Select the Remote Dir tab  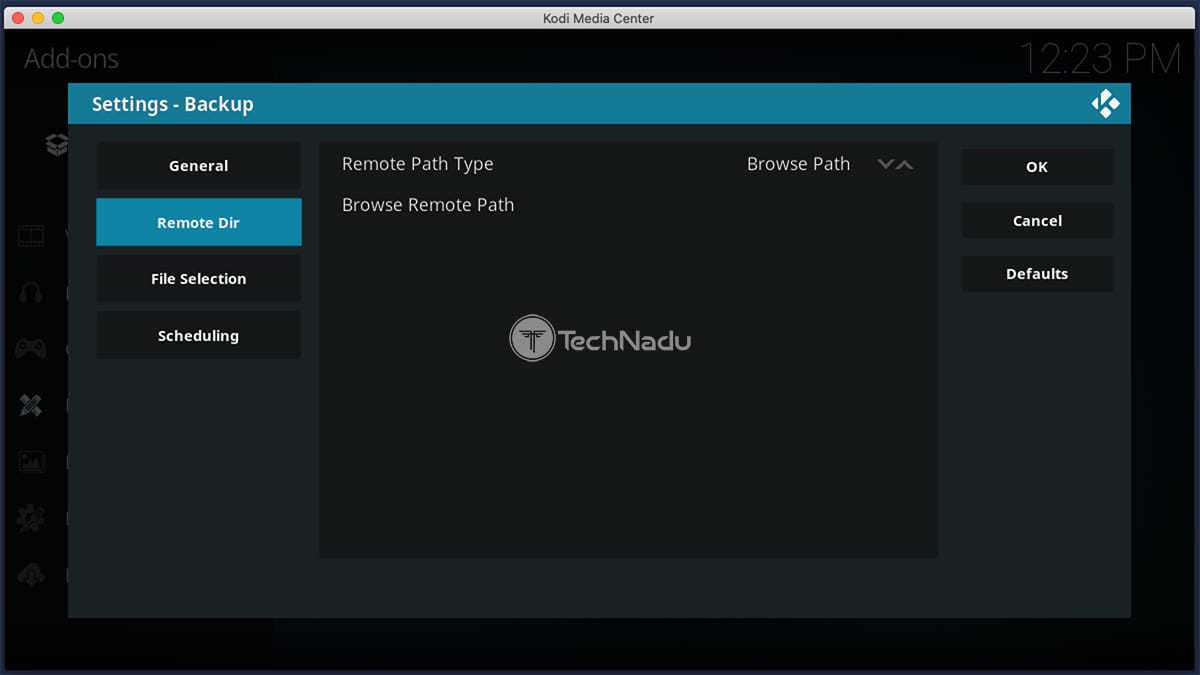tap(199, 222)
